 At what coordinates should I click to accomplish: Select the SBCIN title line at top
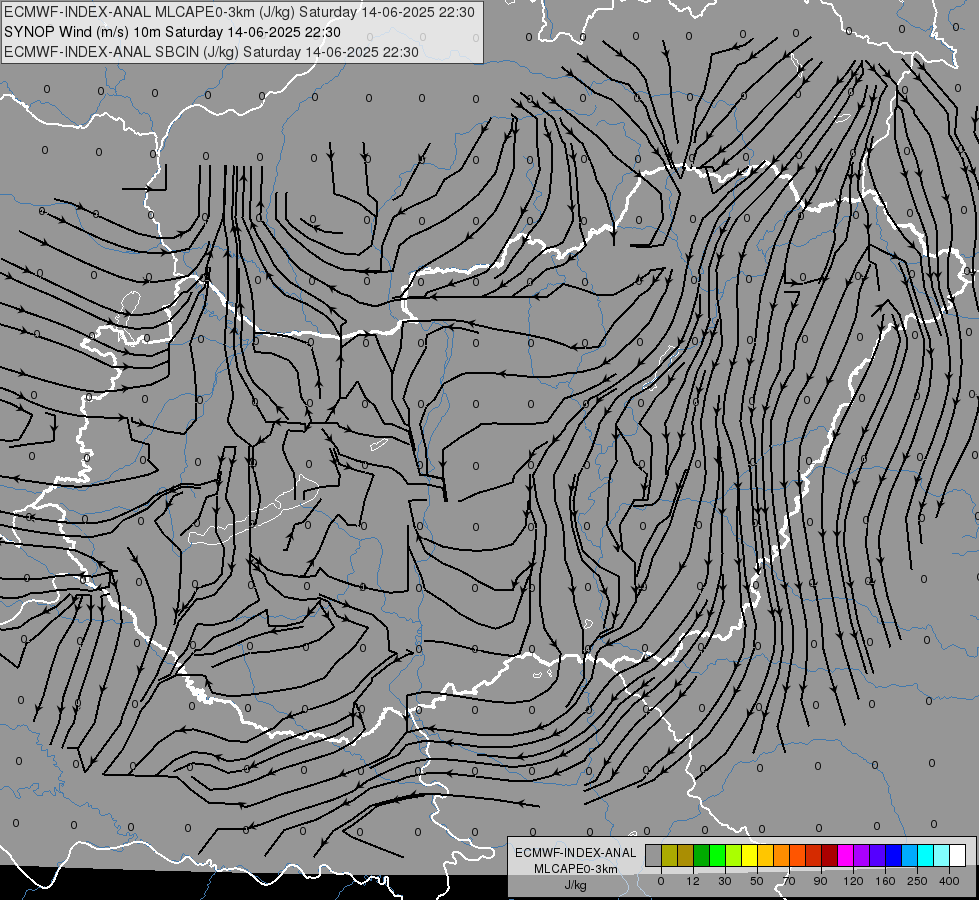(x=211, y=52)
